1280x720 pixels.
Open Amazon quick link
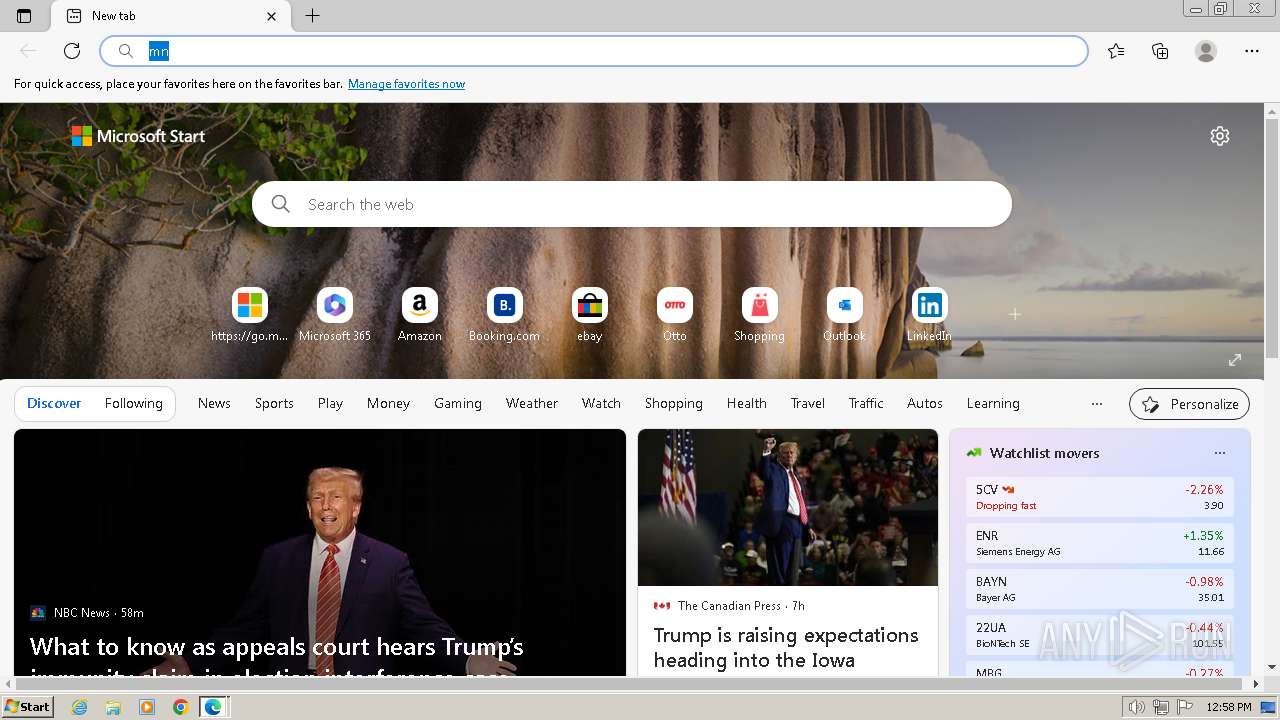(x=420, y=315)
